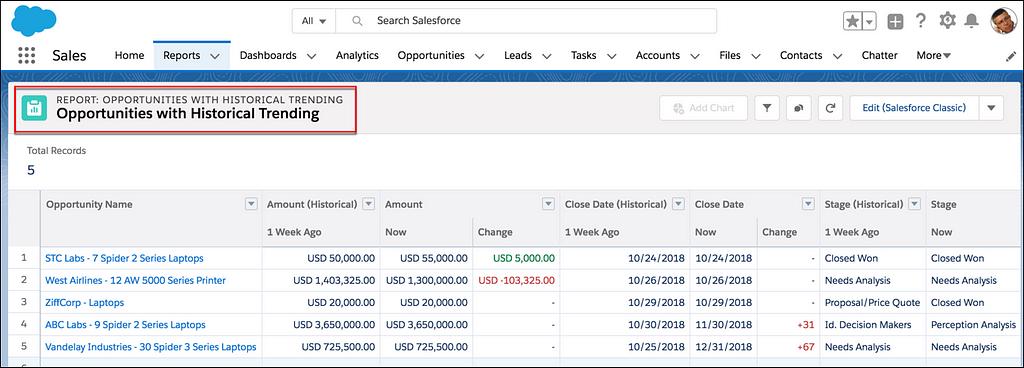Click the Salesforce cloud logo
Image resolution: width=1024 pixels, height=368 pixels.
click(34, 21)
